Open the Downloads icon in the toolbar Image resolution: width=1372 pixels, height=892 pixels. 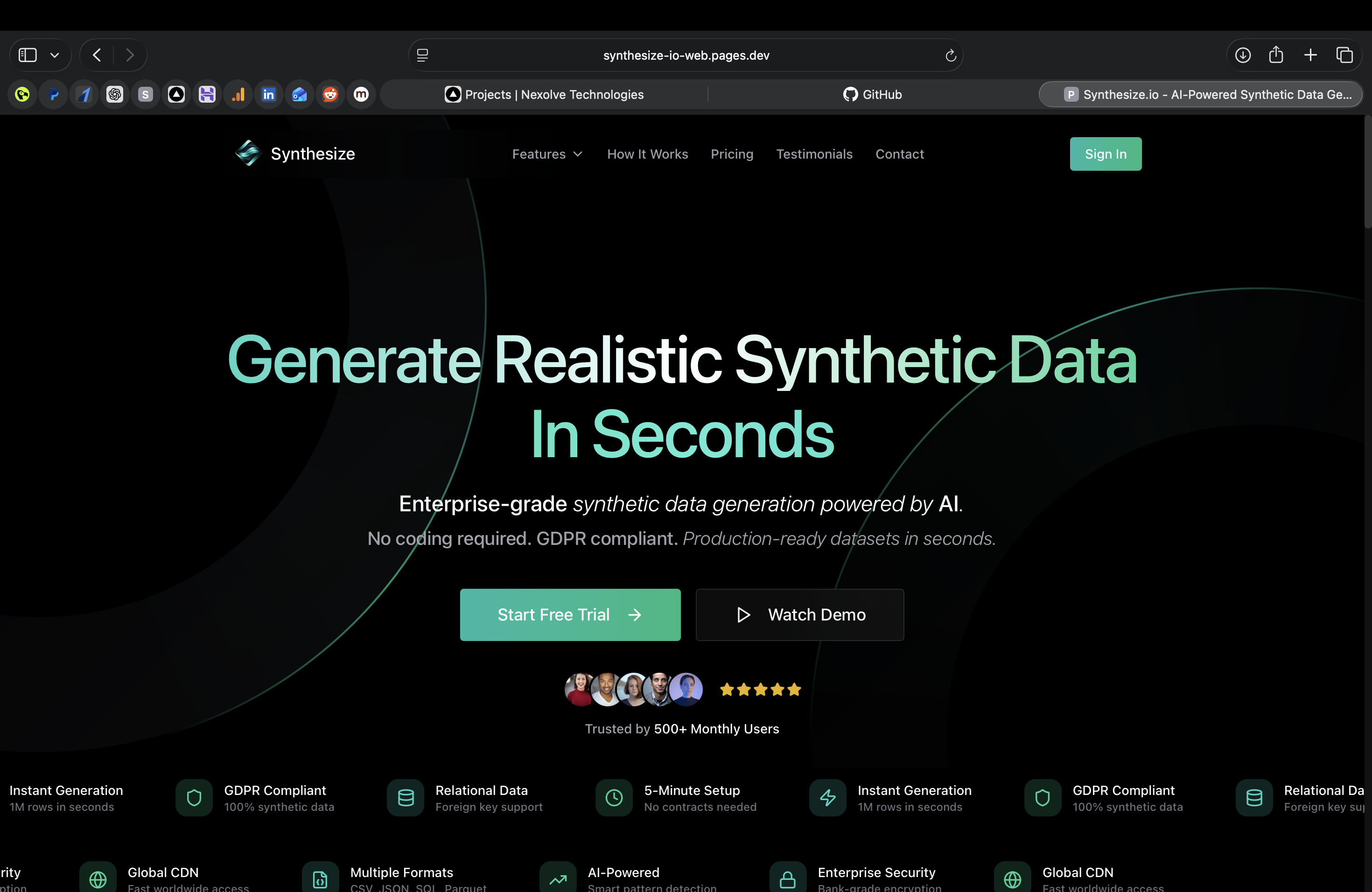(1243, 55)
